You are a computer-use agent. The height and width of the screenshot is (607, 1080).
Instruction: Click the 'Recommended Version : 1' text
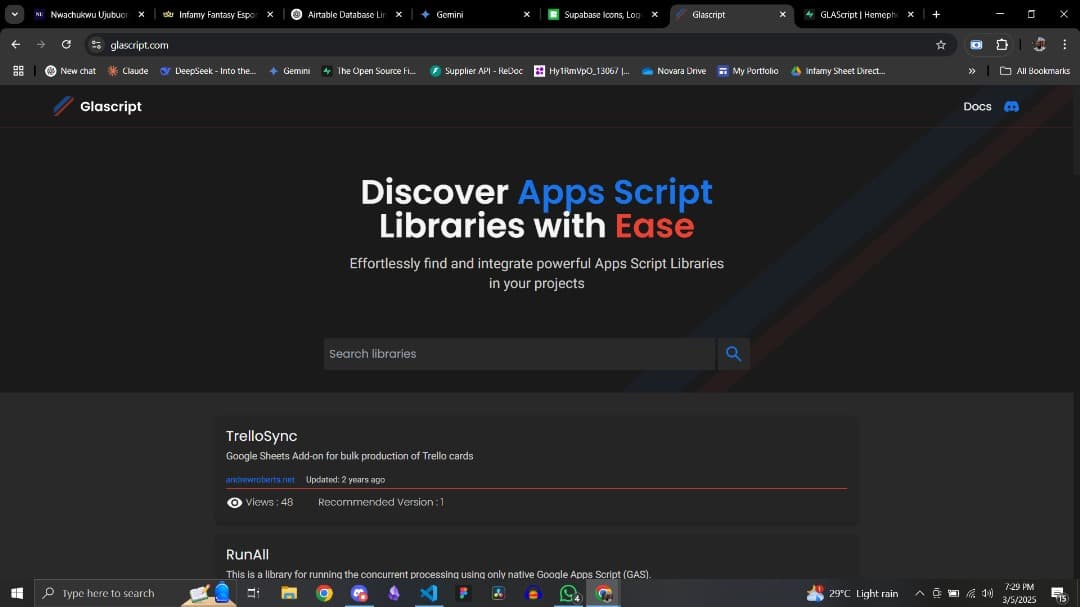[381, 502]
